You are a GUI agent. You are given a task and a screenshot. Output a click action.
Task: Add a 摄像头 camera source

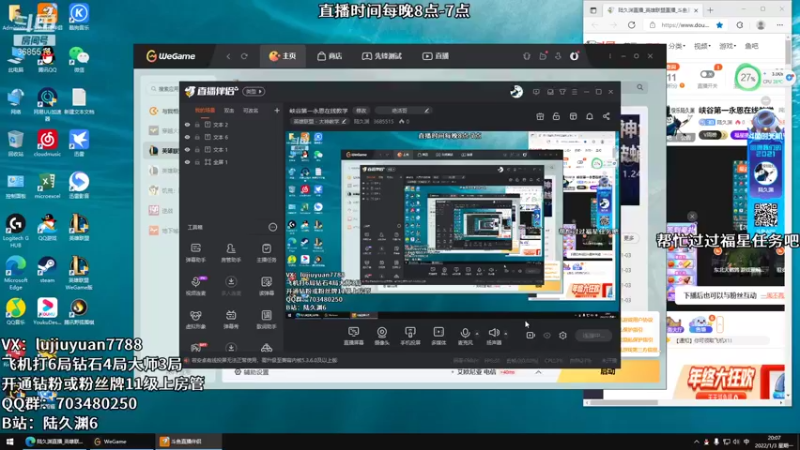(x=382, y=336)
